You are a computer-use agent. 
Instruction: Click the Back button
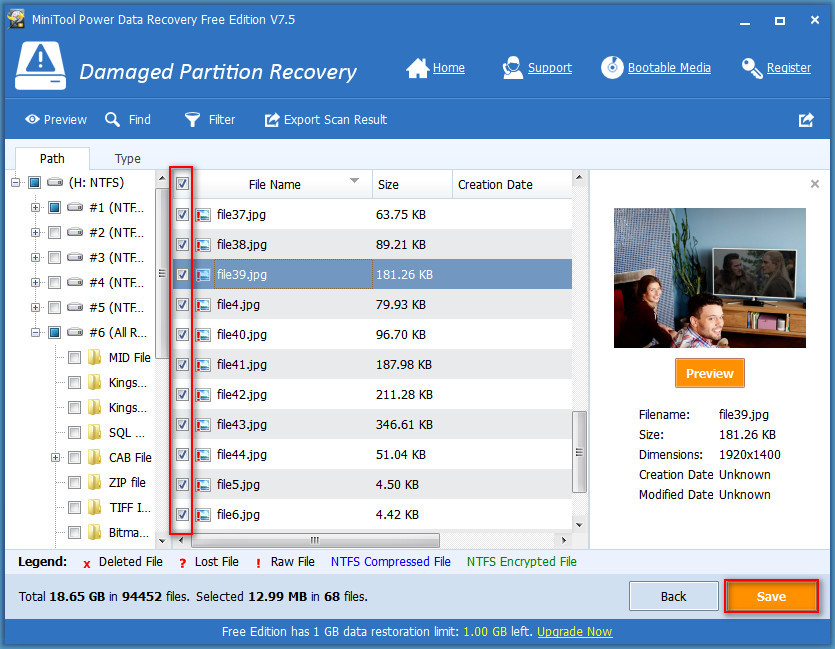point(674,596)
